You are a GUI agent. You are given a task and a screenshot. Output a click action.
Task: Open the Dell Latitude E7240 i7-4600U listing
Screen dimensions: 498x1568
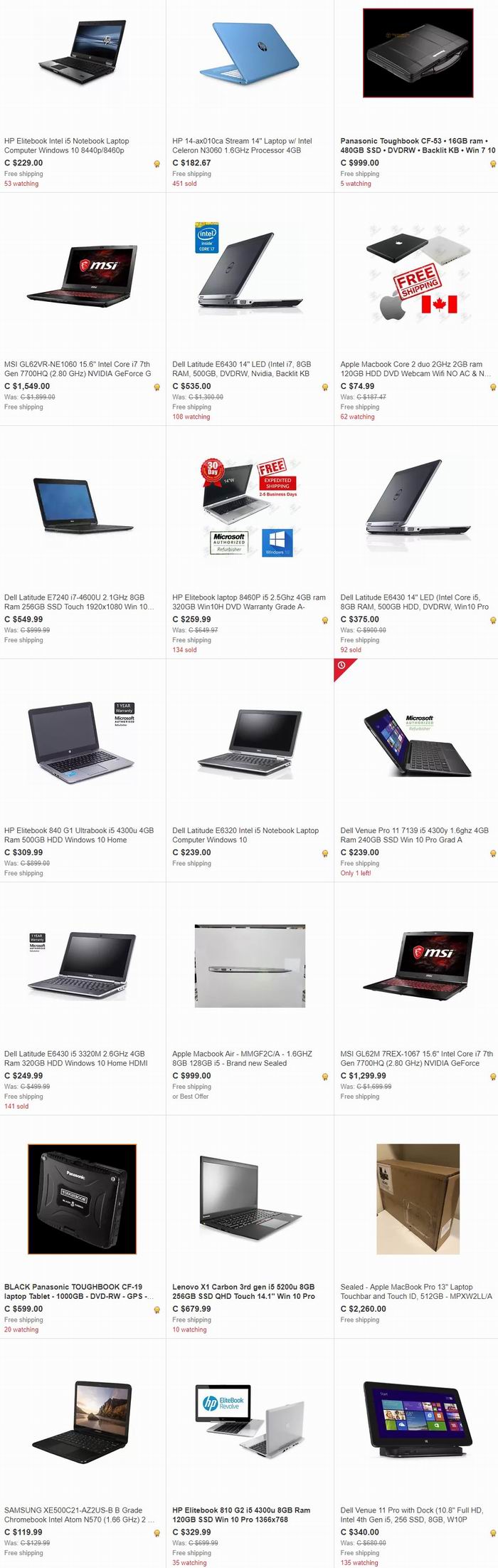79,602
